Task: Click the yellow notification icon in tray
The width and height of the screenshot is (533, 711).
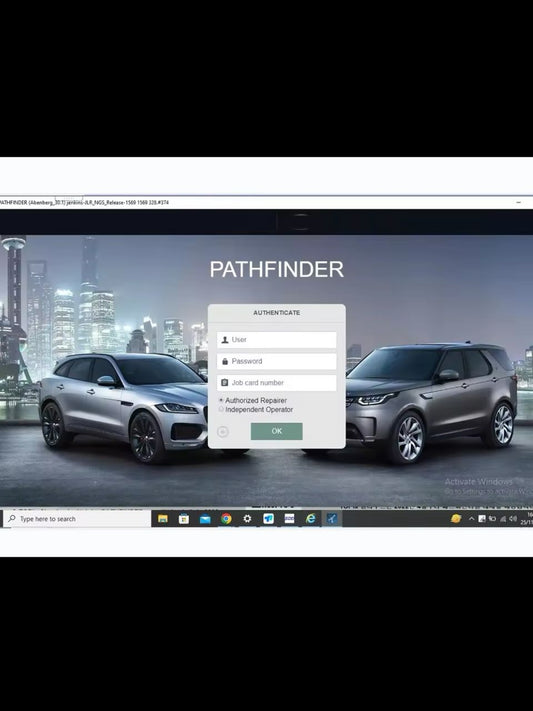Action: [x=456, y=518]
